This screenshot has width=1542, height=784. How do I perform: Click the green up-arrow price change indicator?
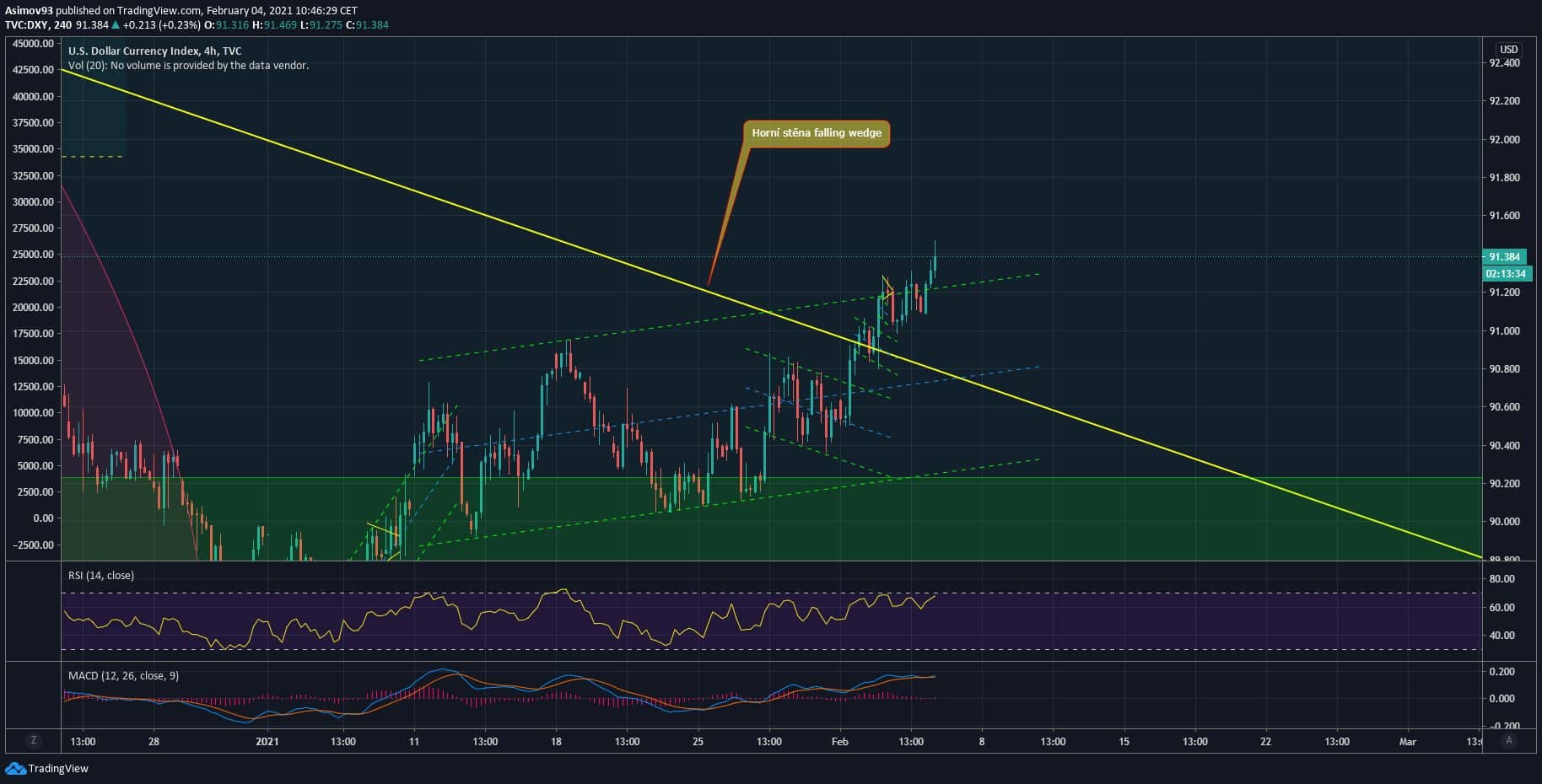[116, 25]
